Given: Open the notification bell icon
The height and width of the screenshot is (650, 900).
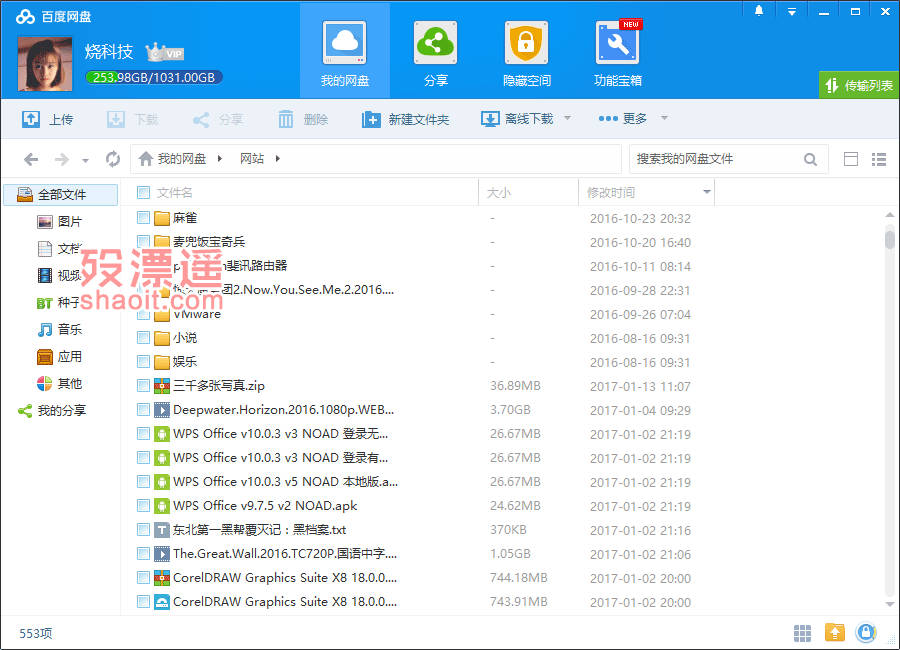Looking at the screenshot, I should click(759, 11).
